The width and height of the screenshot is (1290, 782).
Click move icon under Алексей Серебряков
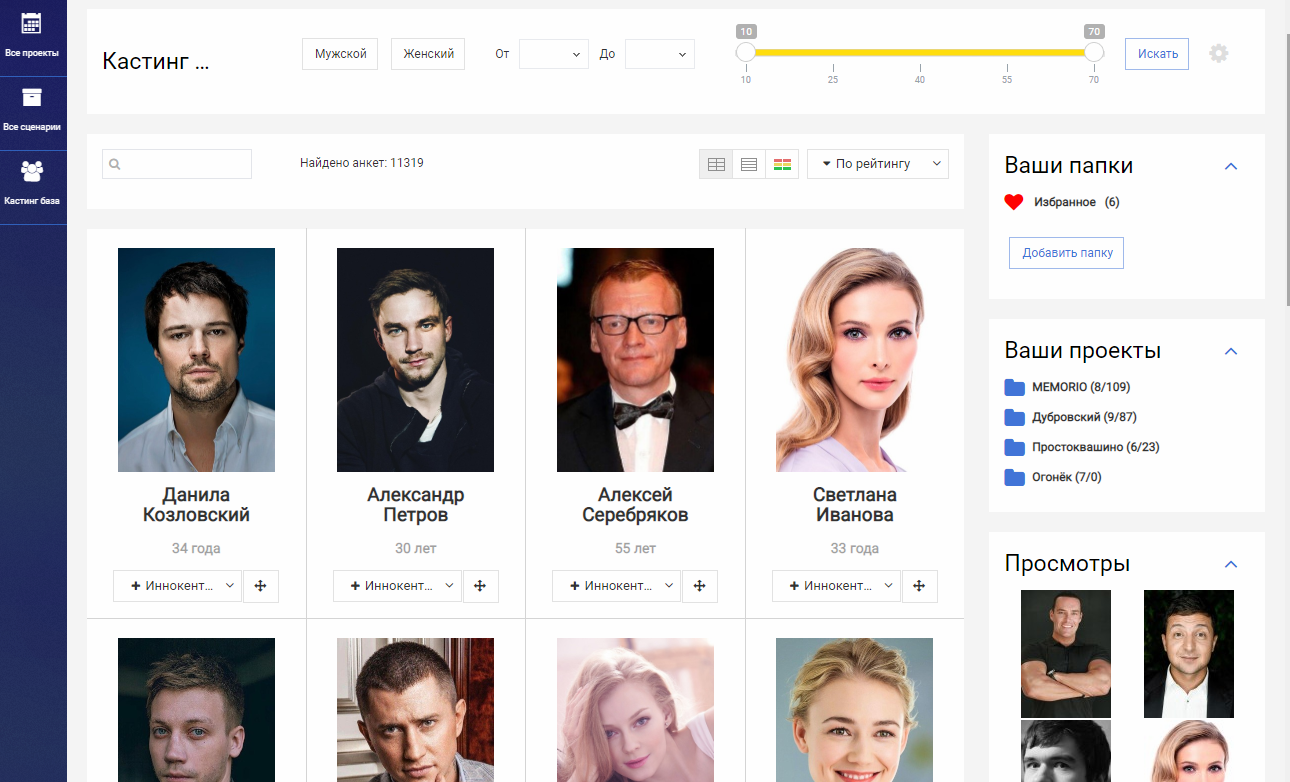700,586
